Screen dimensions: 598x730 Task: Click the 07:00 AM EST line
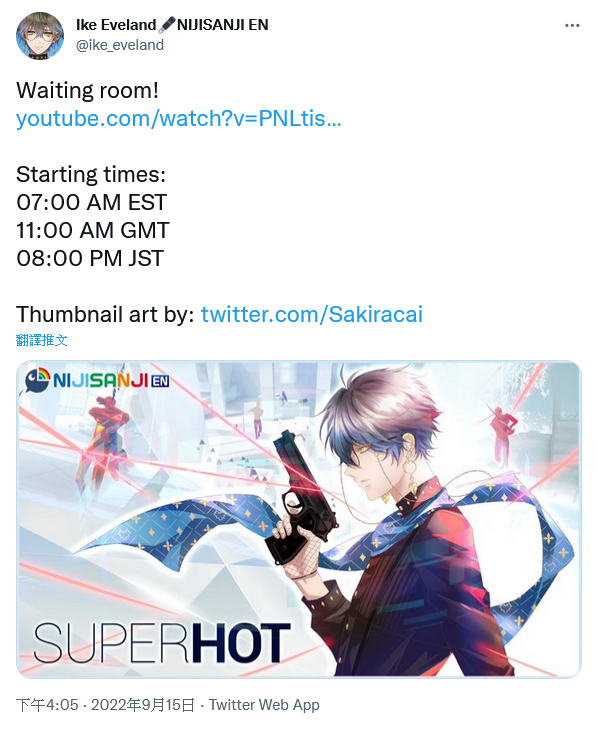tap(91, 203)
